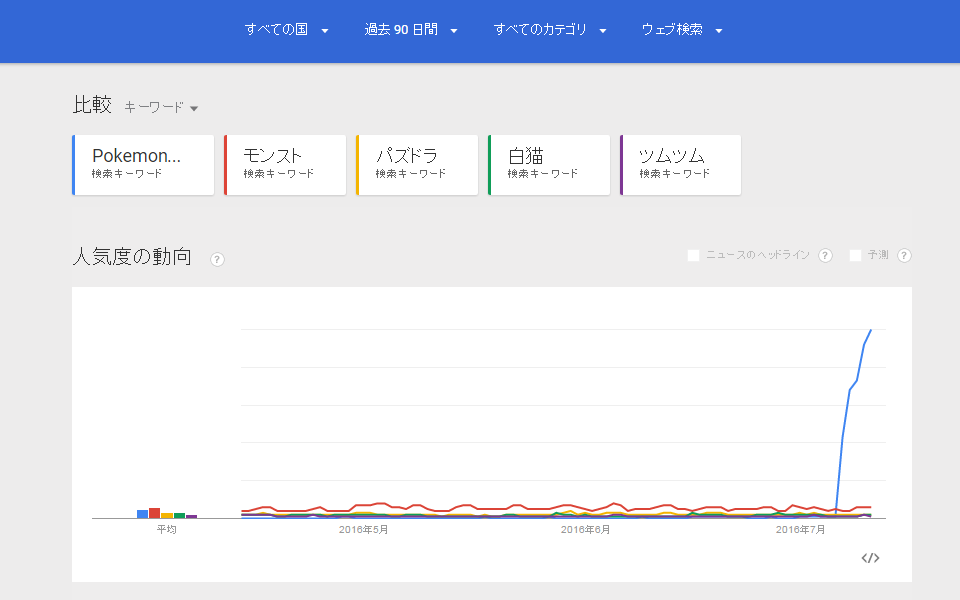This screenshot has height=600, width=960.
Task: Click help icon beside 予測 checkbox
Action: (x=904, y=256)
